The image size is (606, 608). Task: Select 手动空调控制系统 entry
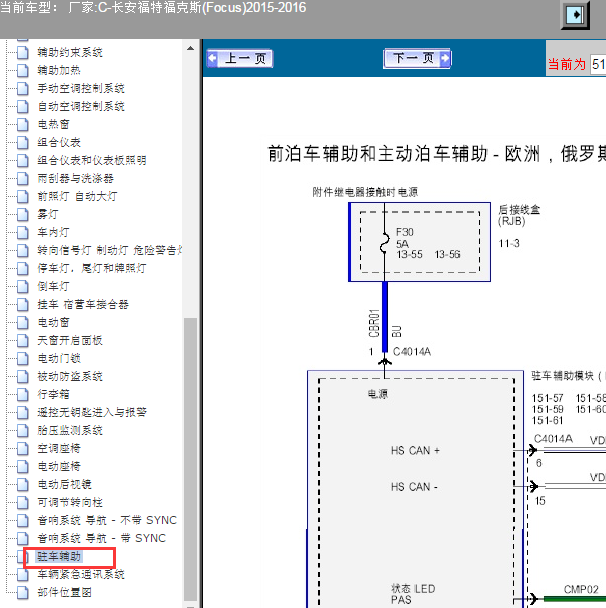pyautogui.click(x=81, y=88)
